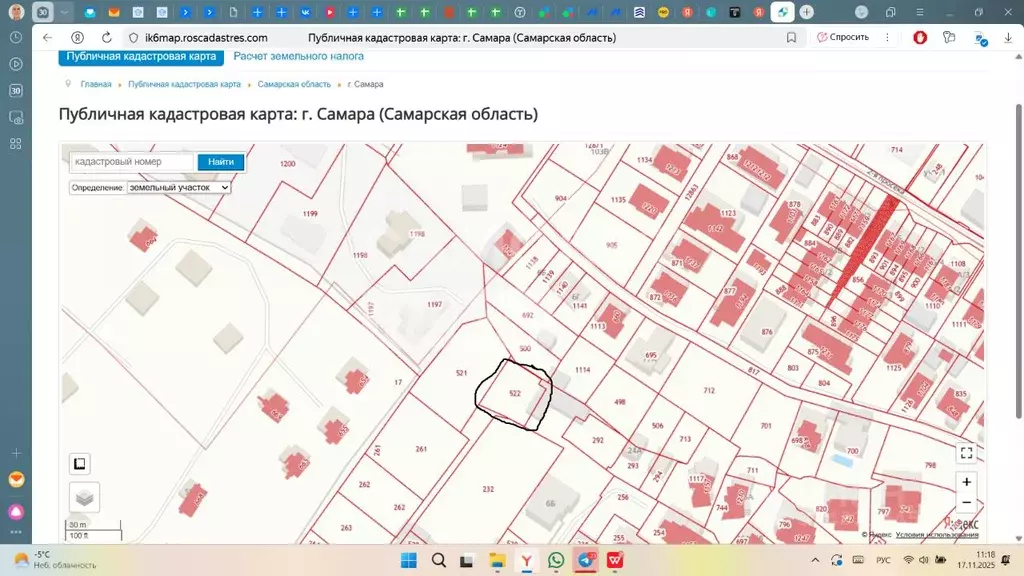Click inside the кадастровый номер input field
1024x576 pixels.
[x=130, y=162]
